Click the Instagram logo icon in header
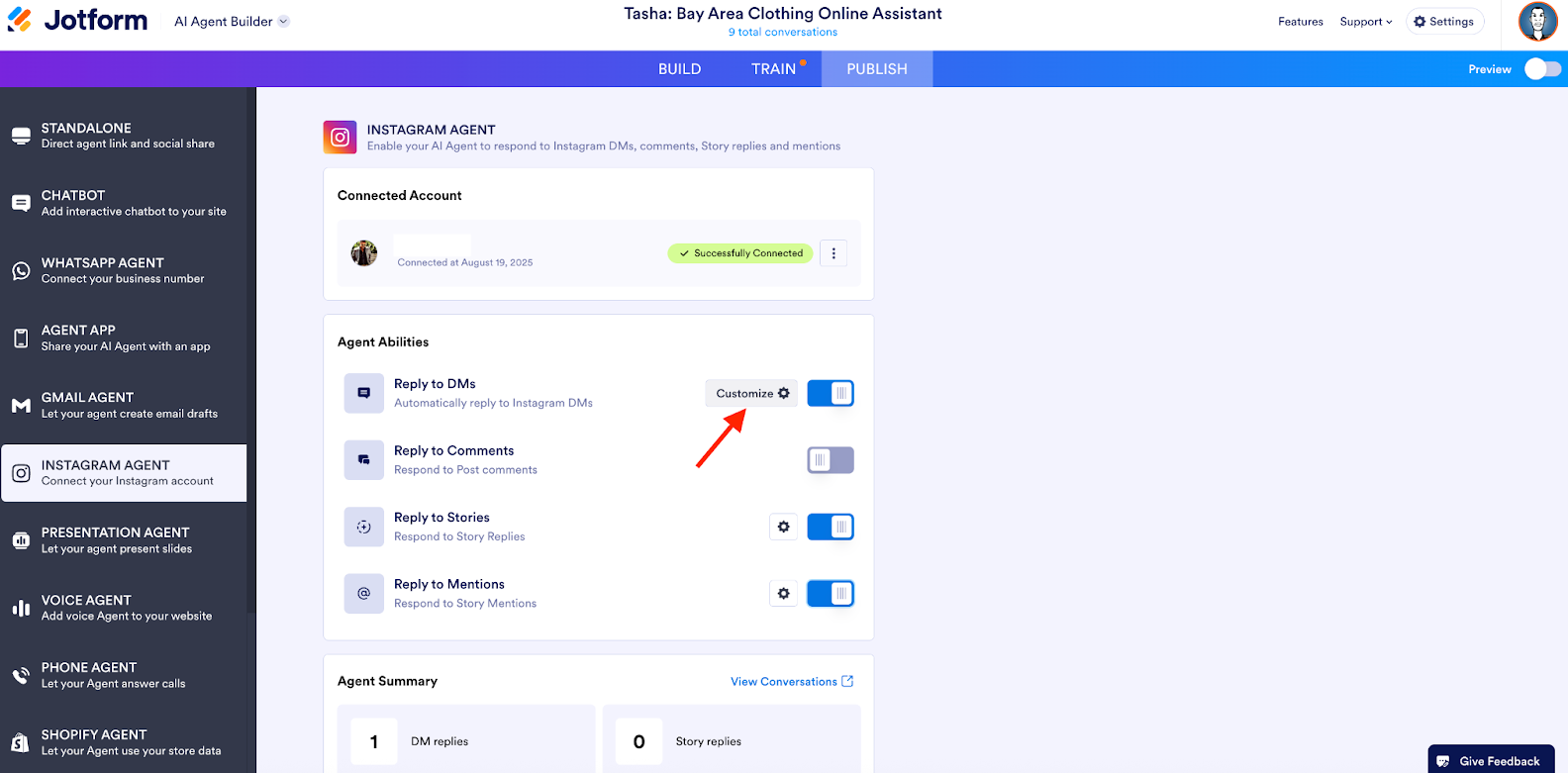The width and height of the screenshot is (1568, 773). pyautogui.click(x=340, y=138)
